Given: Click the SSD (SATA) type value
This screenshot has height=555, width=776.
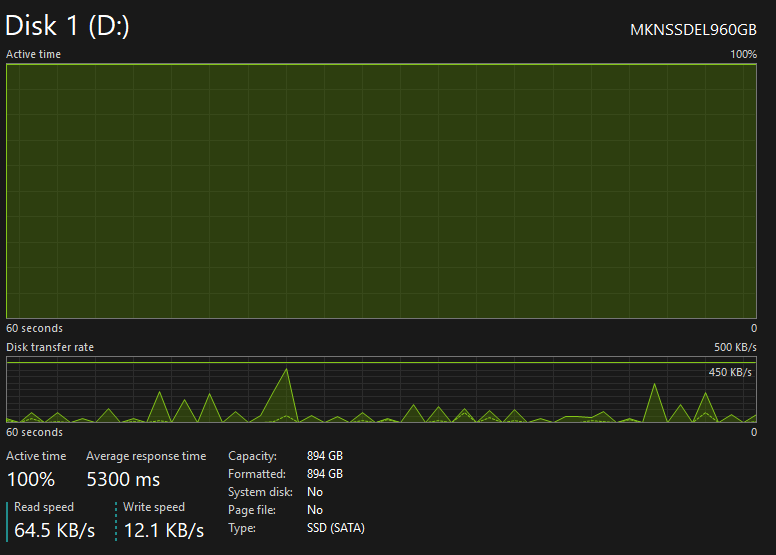Looking at the screenshot, I should pyautogui.click(x=336, y=528).
